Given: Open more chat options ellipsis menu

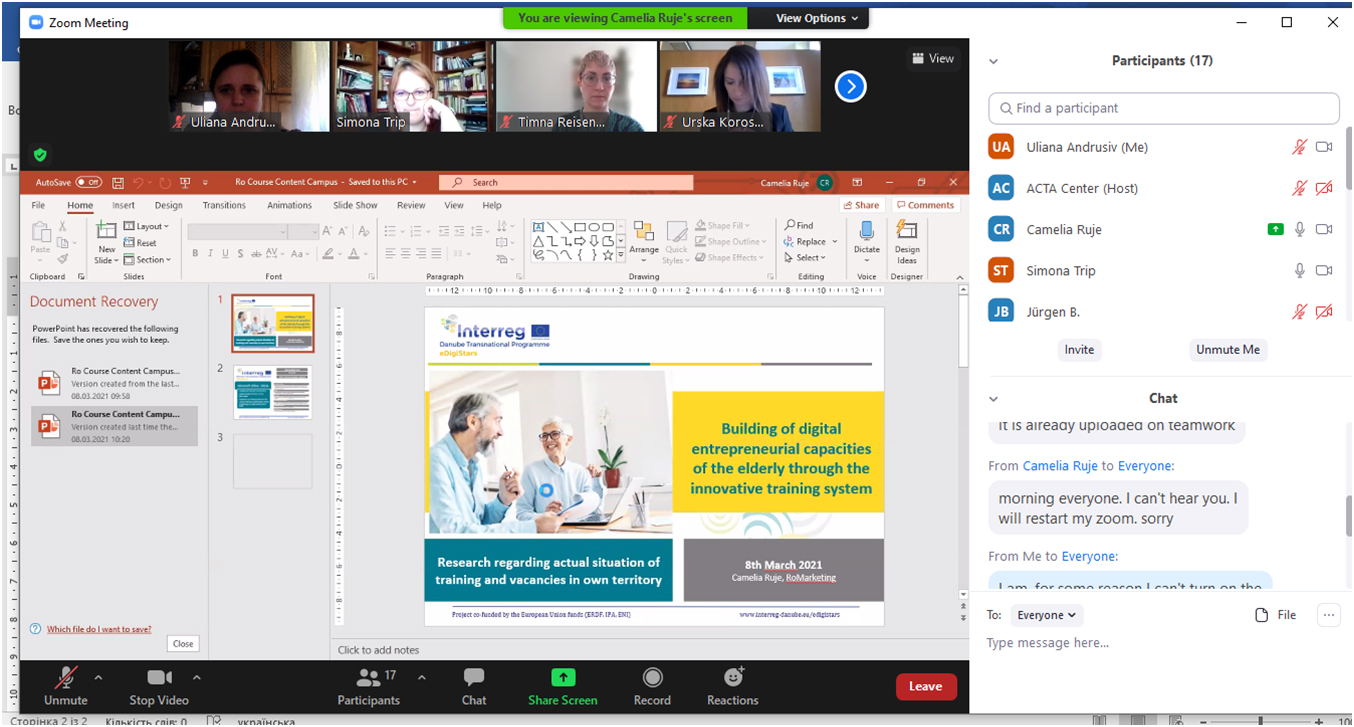Looking at the screenshot, I should coord(1328,615).
